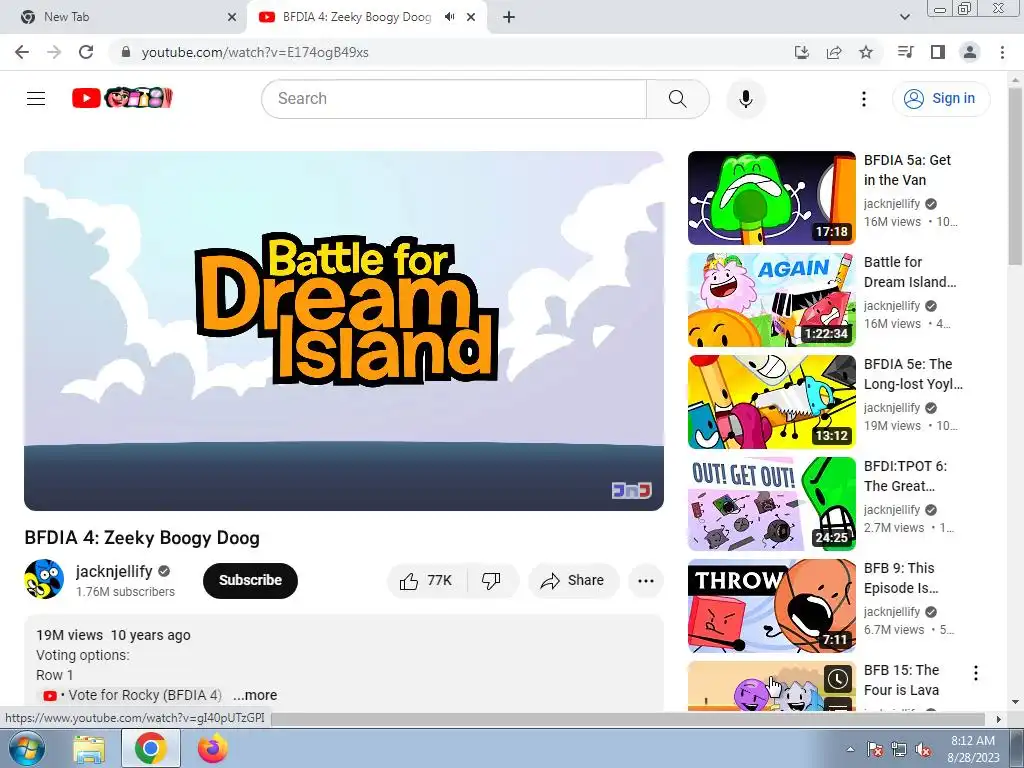Bookmark this page with star icon

pyautogui.click(x=866, y=52)
